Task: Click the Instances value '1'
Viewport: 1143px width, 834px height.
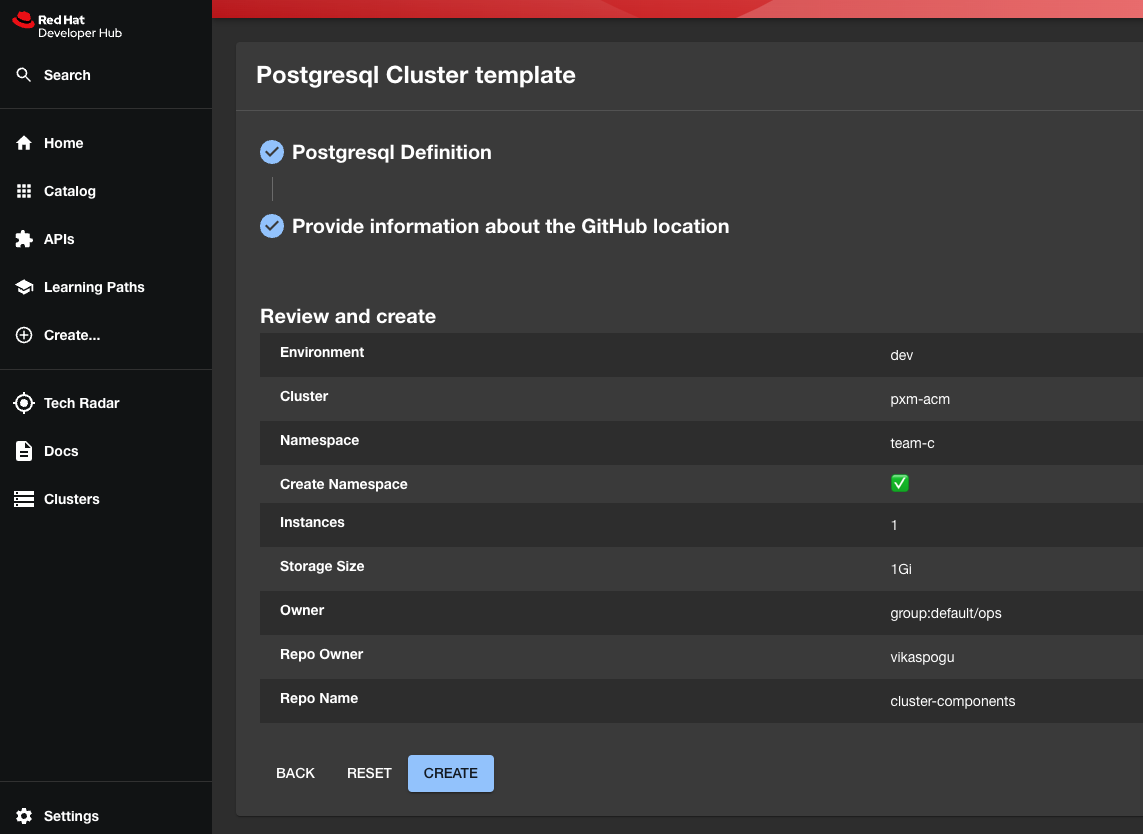Action: [x=894, y=526]
